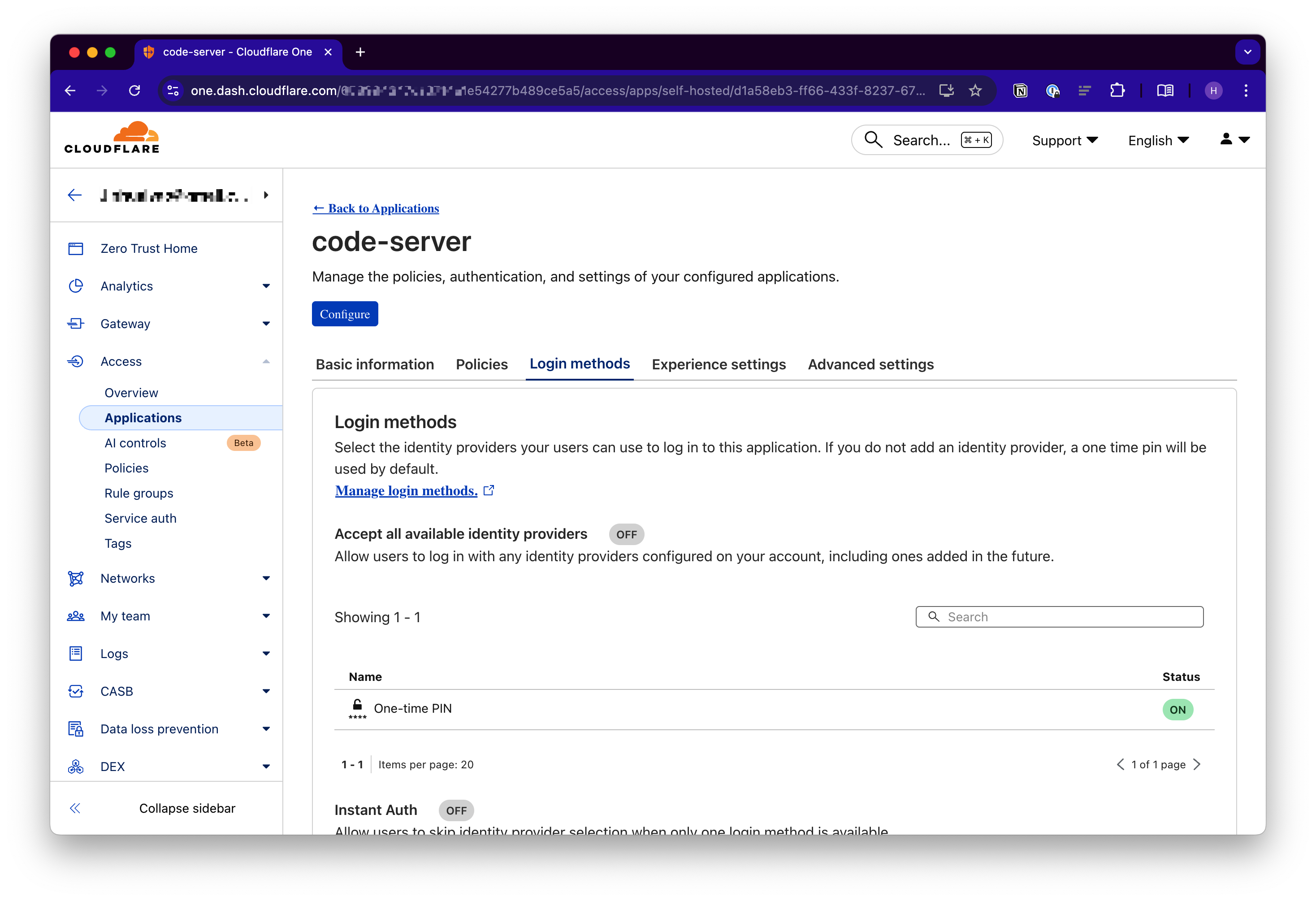Screen dimensions: 1316x901
Task: Open the Advanced settings tab
Action: [x=870, y=364]
